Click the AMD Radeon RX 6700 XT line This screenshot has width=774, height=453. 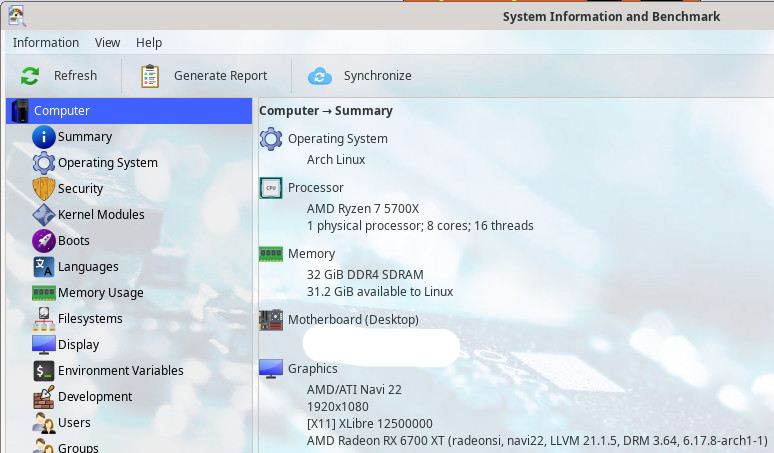[537, 441]
